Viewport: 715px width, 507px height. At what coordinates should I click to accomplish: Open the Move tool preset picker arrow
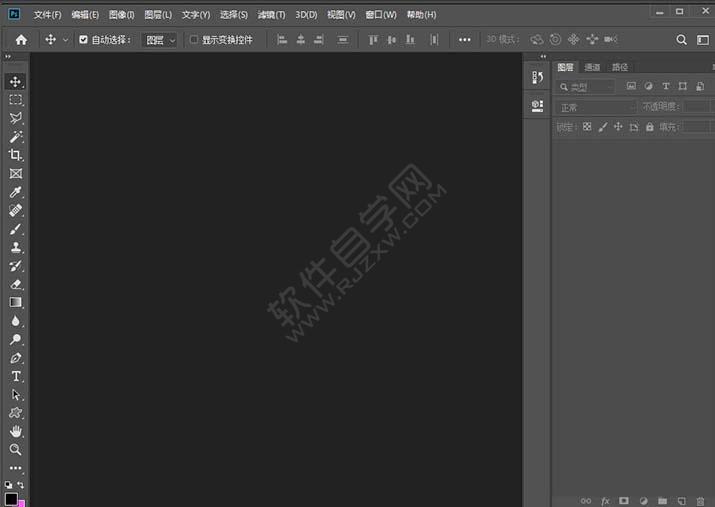tap(66, 40)
